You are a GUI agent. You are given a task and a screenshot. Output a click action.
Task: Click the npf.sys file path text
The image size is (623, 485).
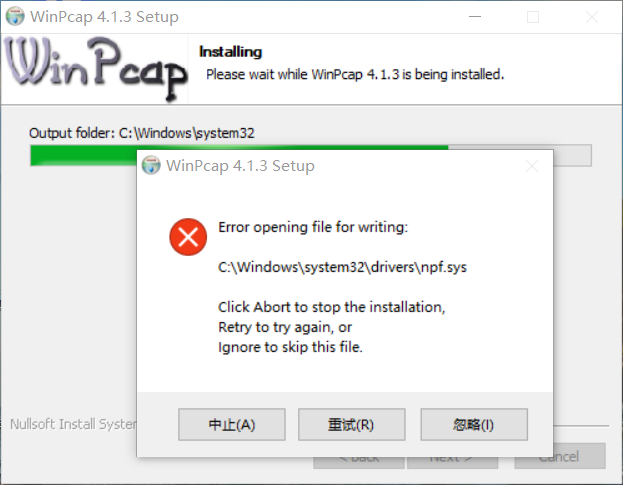342,267
